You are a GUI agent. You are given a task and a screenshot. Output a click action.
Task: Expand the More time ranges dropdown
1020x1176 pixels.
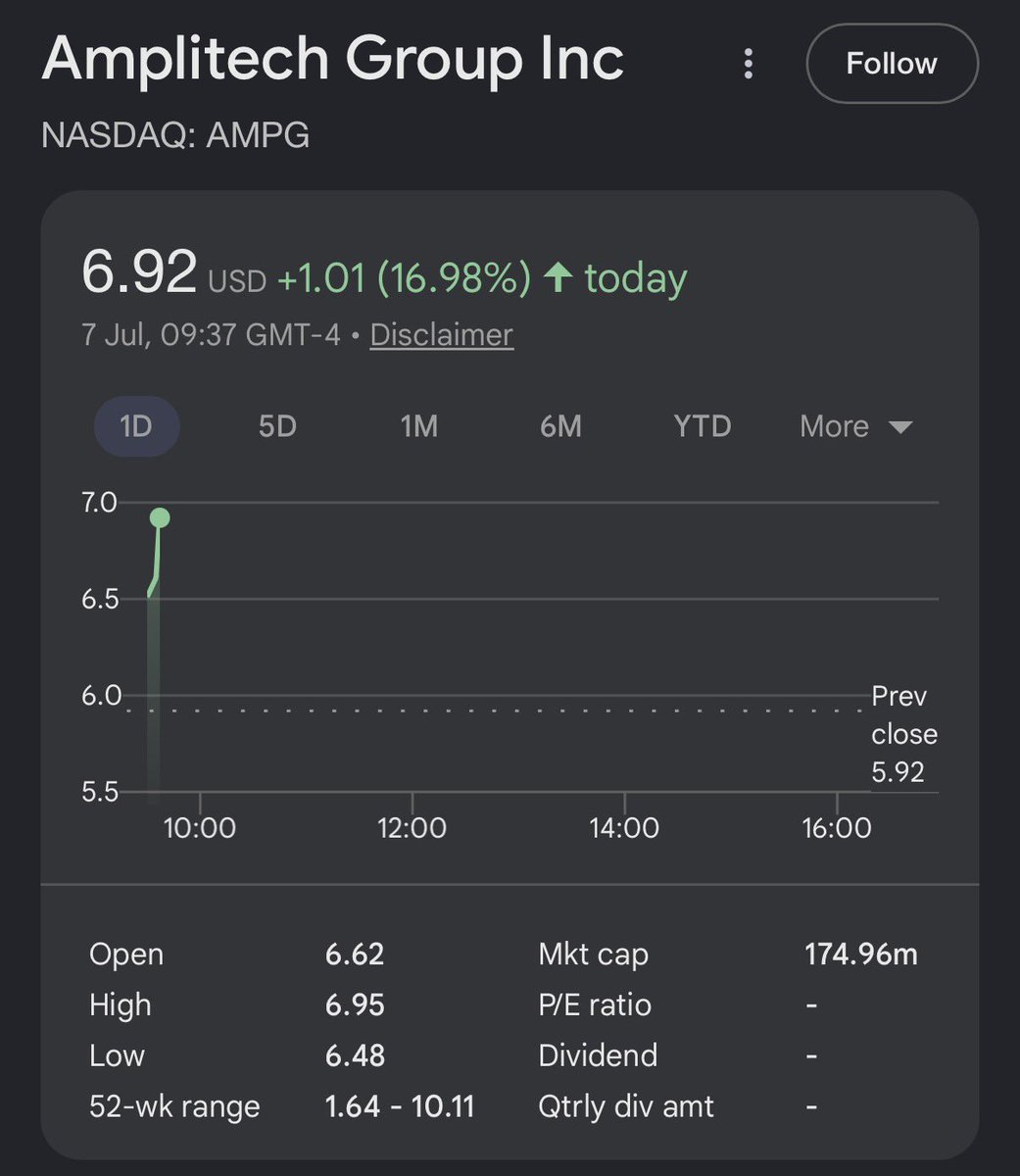click(855, 426)
